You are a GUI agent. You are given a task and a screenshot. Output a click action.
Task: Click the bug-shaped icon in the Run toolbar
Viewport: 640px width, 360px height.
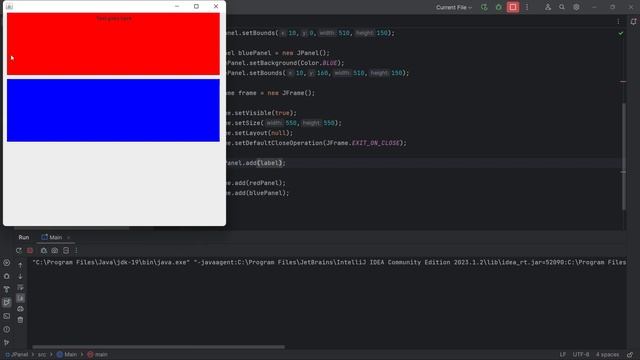click(44, 251)
